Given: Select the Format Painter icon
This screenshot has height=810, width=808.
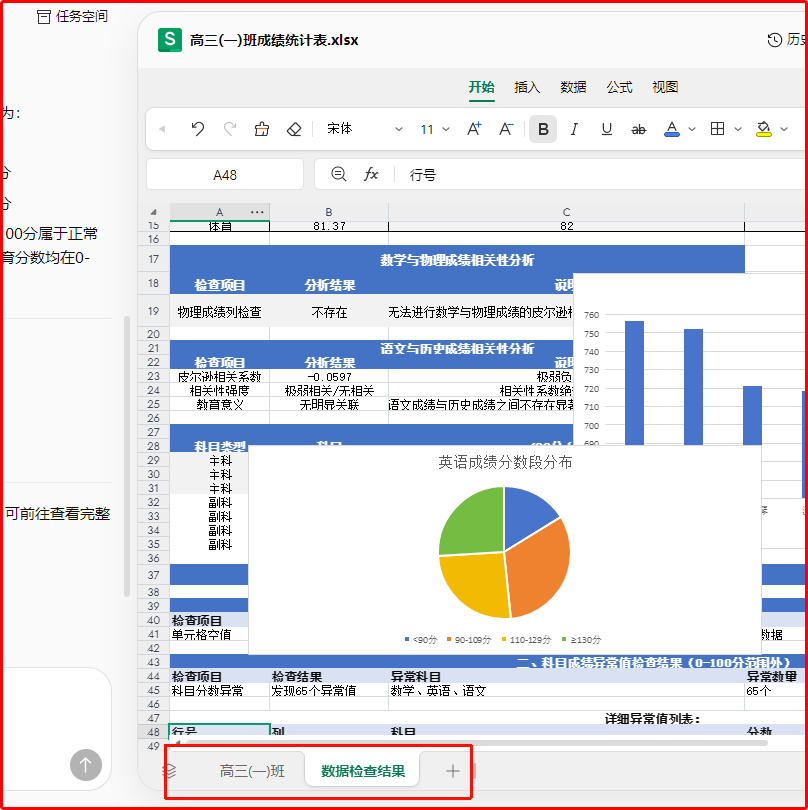Looking at the screenshot, I should (x=262, y=128).
